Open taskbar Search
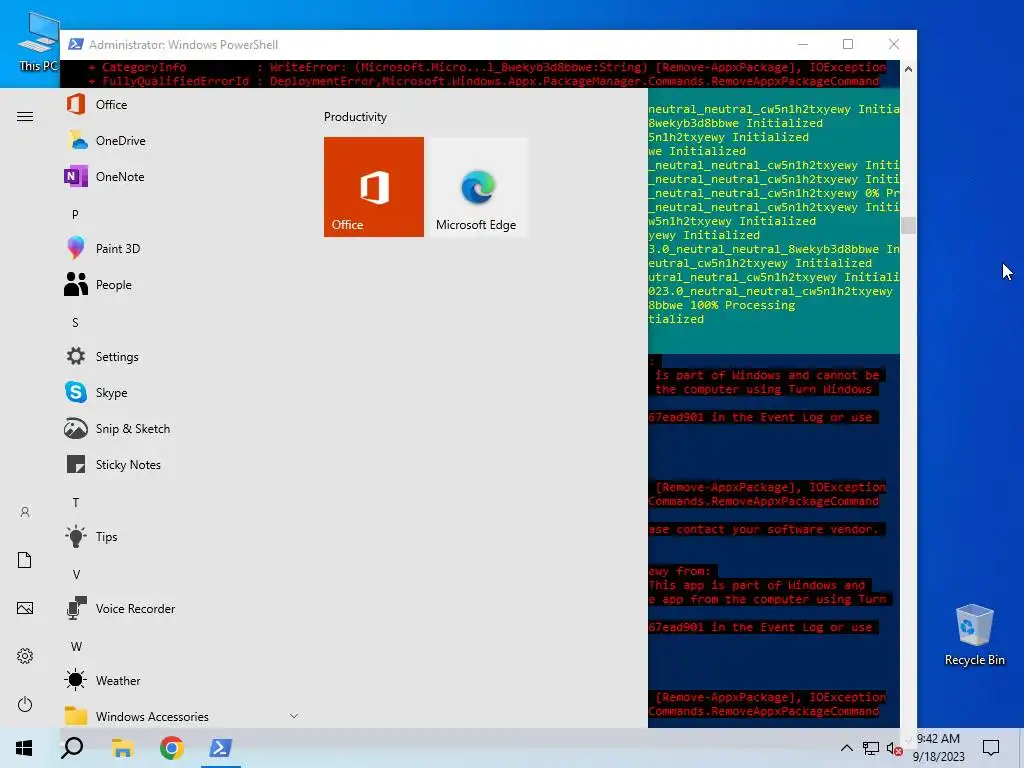Viewport: 1024px width, 768px height. pyautogui.click(x=72, y=748)
